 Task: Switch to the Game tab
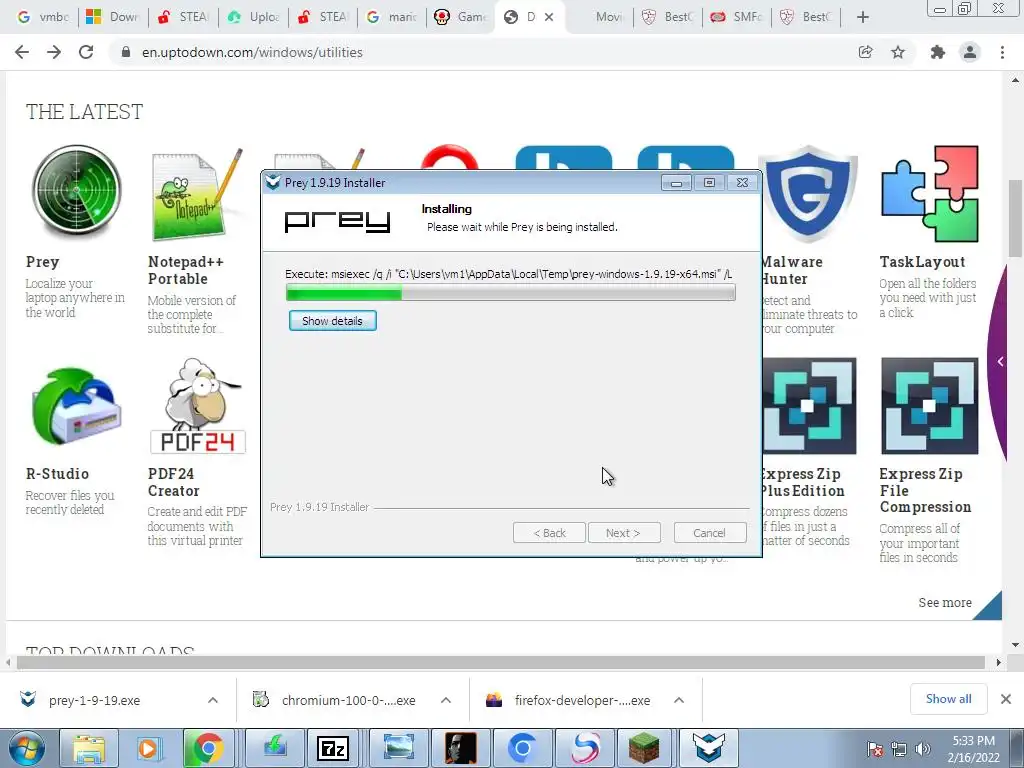pyautogui.click(x=461, y=17)
